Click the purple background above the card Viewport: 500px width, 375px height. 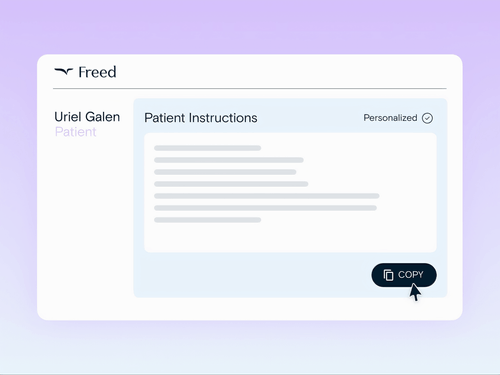pyautogui.click(x=250, y=27)
